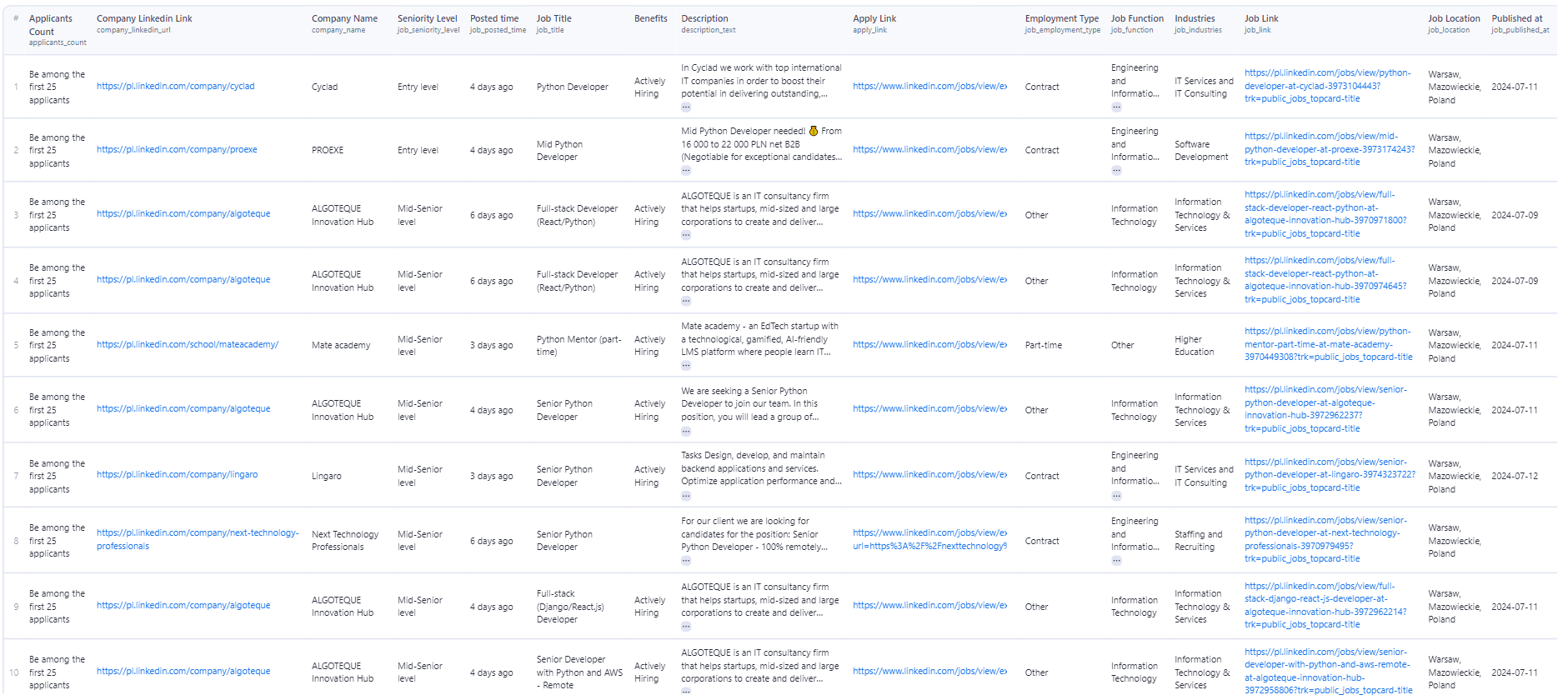The width and height of the screenshot is (1568, 695).
Task: Click the 'Mate academy' company name cell
Action: tap(341, 345)
